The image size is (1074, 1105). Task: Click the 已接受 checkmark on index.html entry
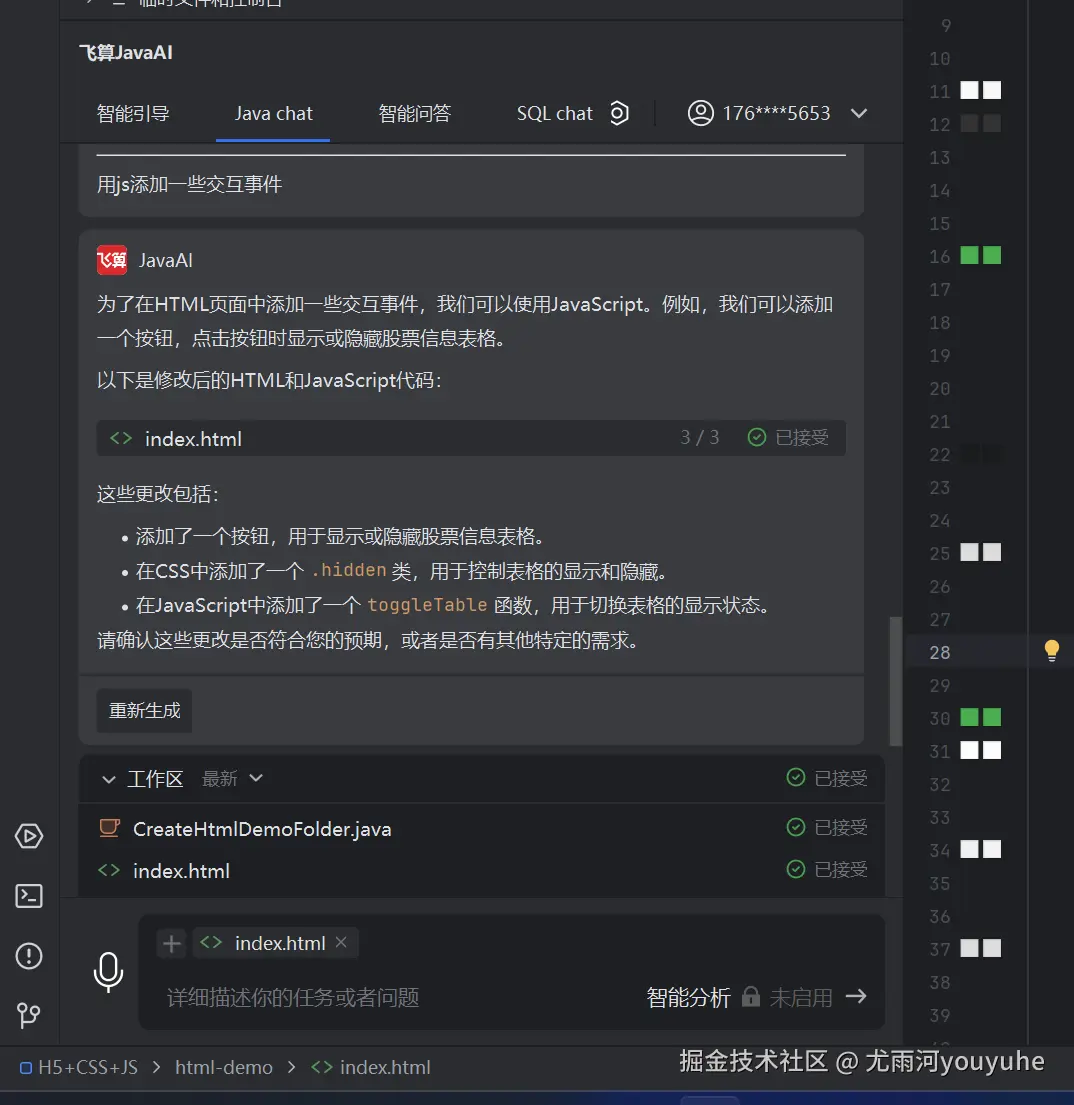796,869
